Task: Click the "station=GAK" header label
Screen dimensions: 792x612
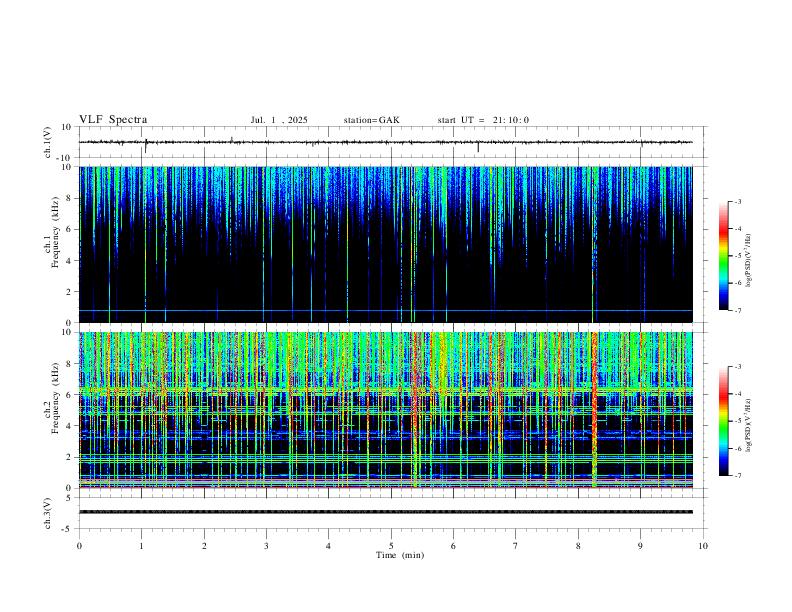Action: click(x=371, y=120)
